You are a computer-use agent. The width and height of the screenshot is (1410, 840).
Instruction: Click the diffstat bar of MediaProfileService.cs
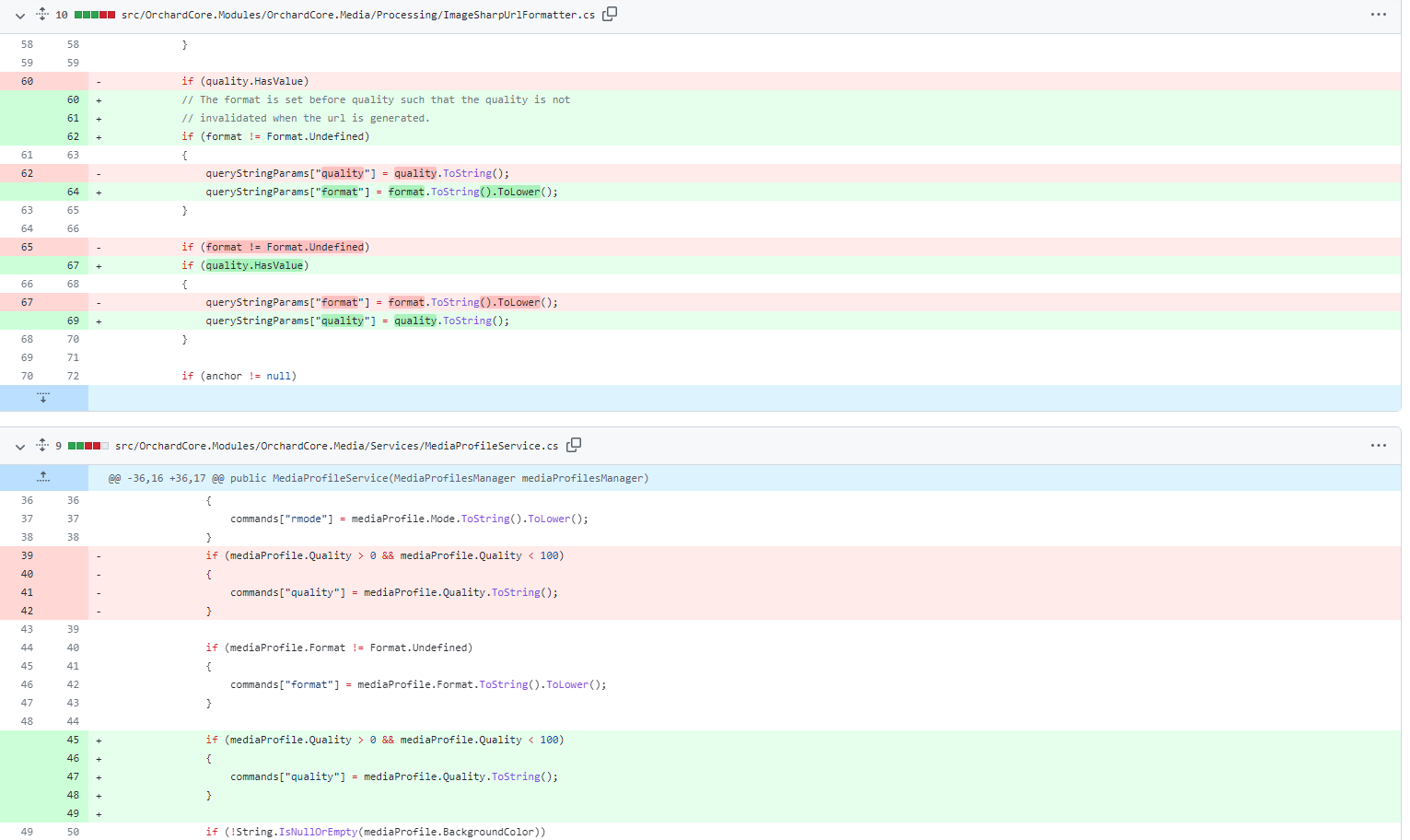88,446
